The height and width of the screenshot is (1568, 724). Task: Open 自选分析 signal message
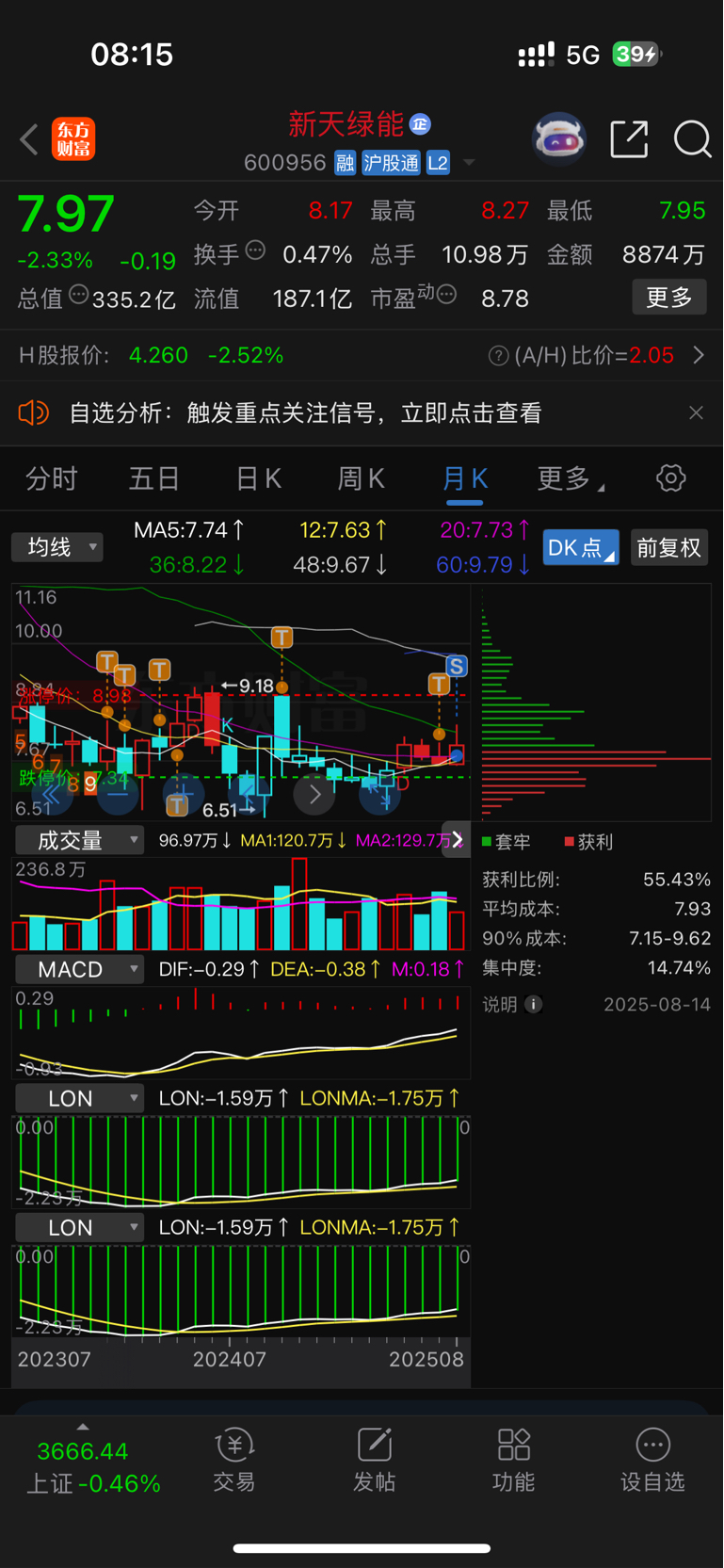(305, 412)
